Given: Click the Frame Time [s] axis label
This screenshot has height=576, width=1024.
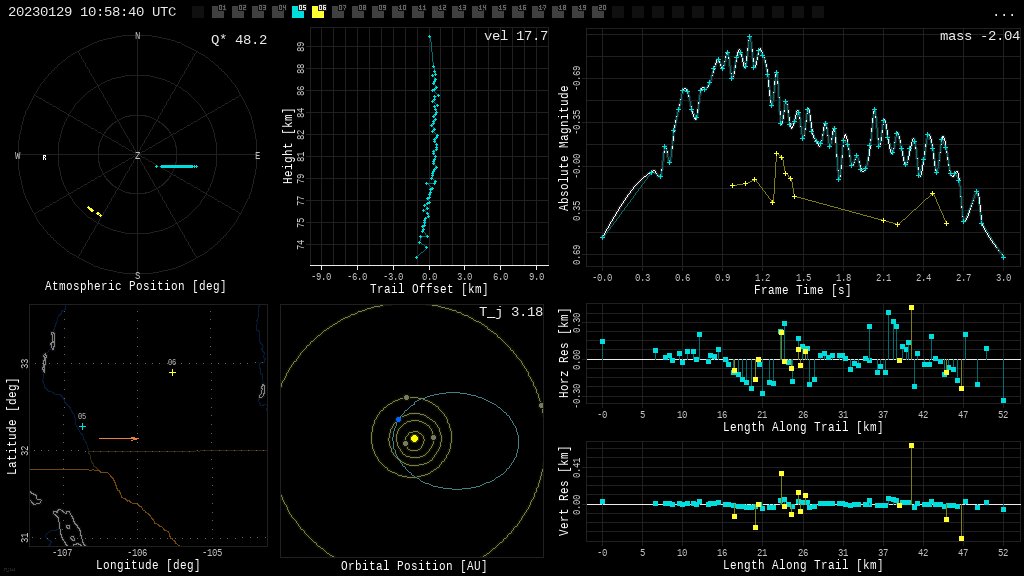Looking at the screenshot, I should 803,289.
